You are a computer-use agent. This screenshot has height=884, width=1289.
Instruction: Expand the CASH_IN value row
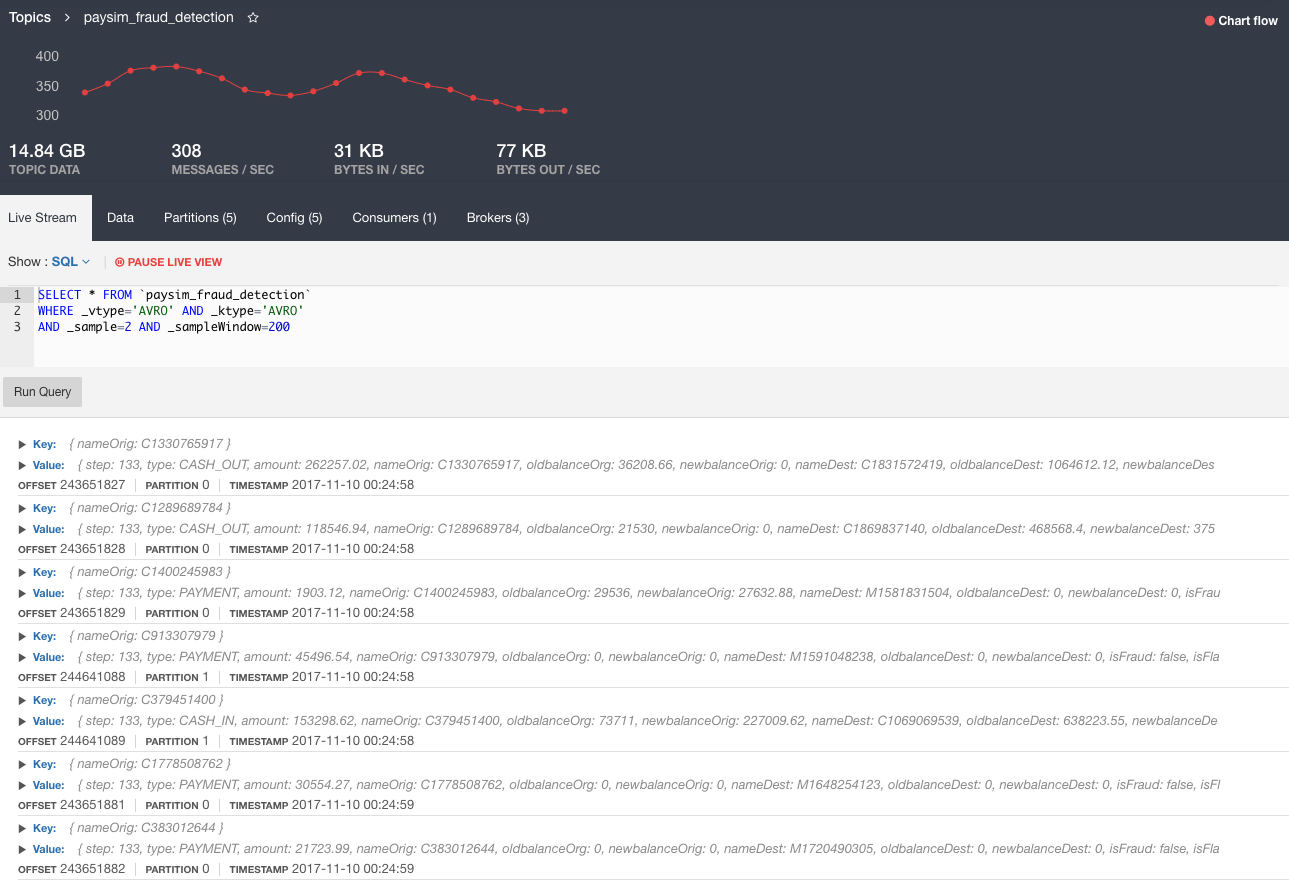(22, 721)
